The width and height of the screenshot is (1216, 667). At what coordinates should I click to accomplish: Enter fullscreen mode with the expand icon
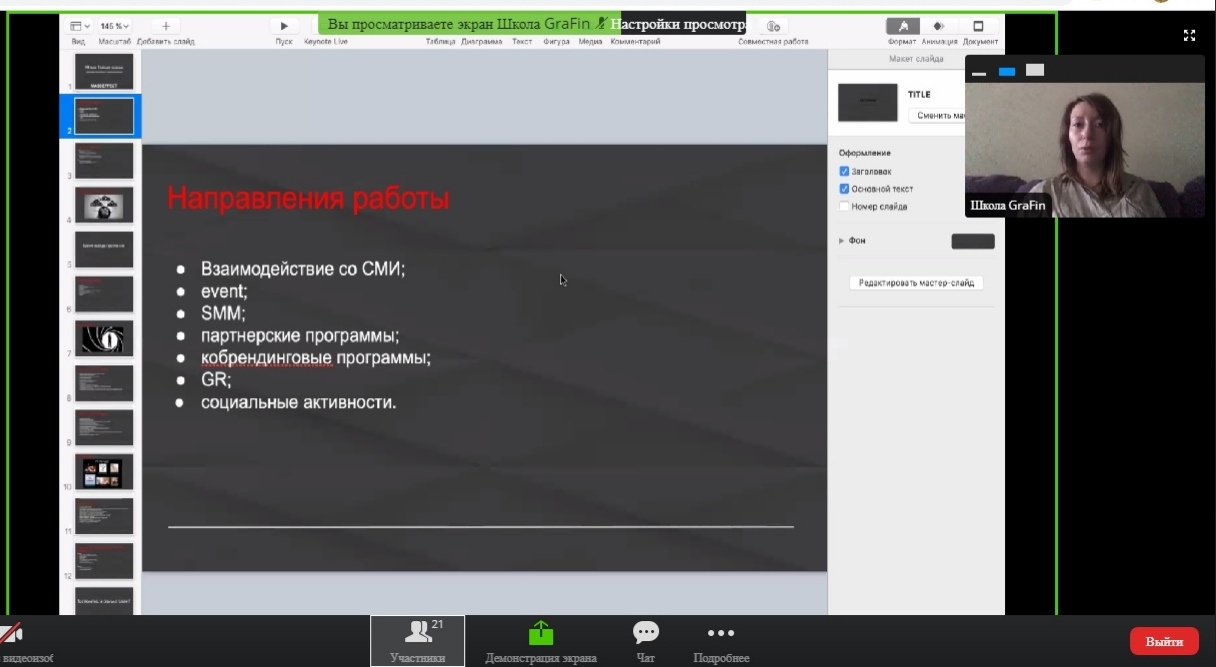[x=1189, y=35]
